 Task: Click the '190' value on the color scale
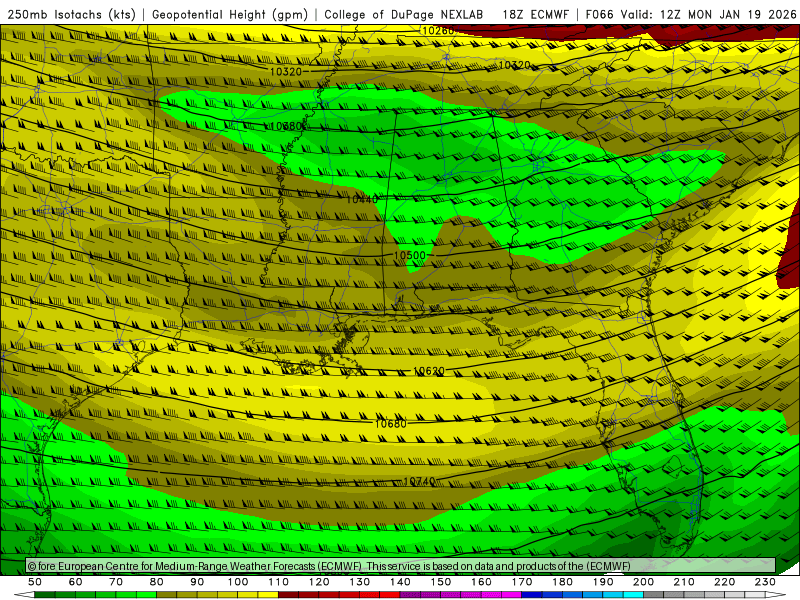(603, 582)
